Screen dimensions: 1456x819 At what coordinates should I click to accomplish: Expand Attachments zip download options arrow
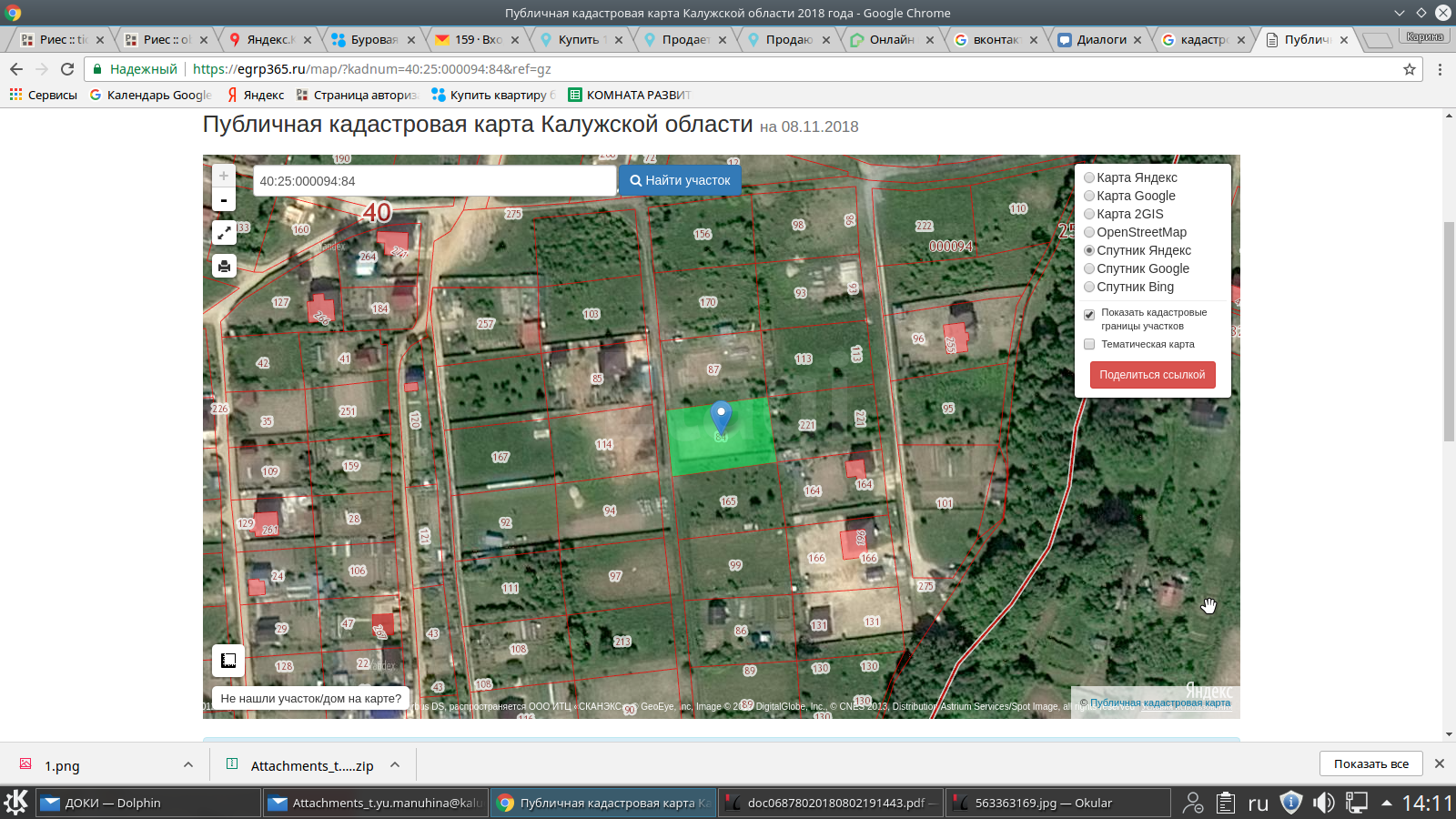(395, 764)
